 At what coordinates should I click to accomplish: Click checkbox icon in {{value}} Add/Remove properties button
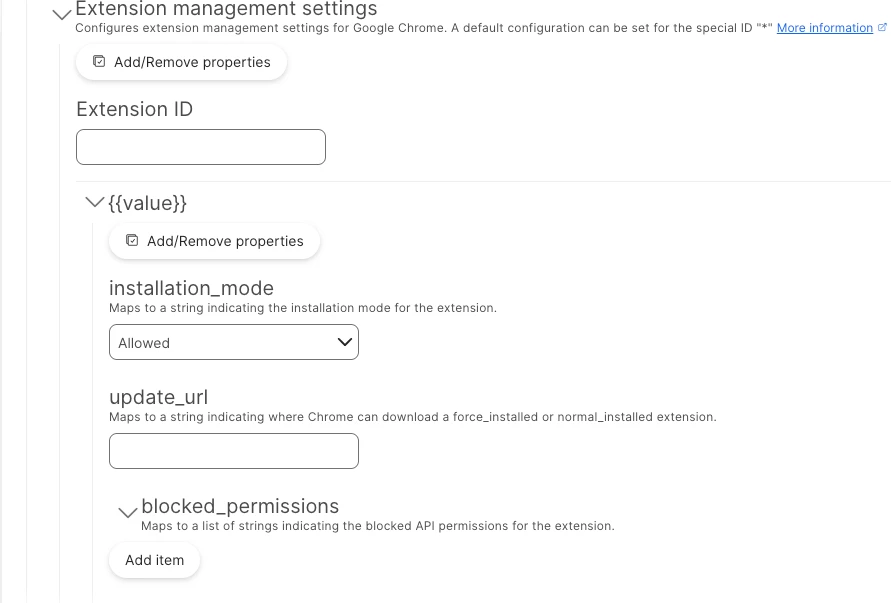coord(132,240)
